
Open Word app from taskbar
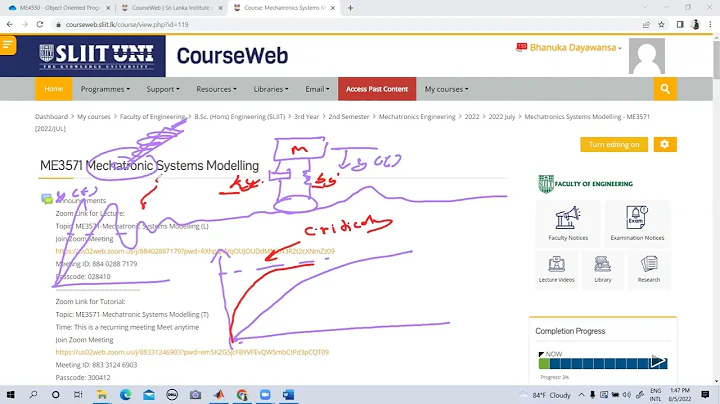click(288, 395)
